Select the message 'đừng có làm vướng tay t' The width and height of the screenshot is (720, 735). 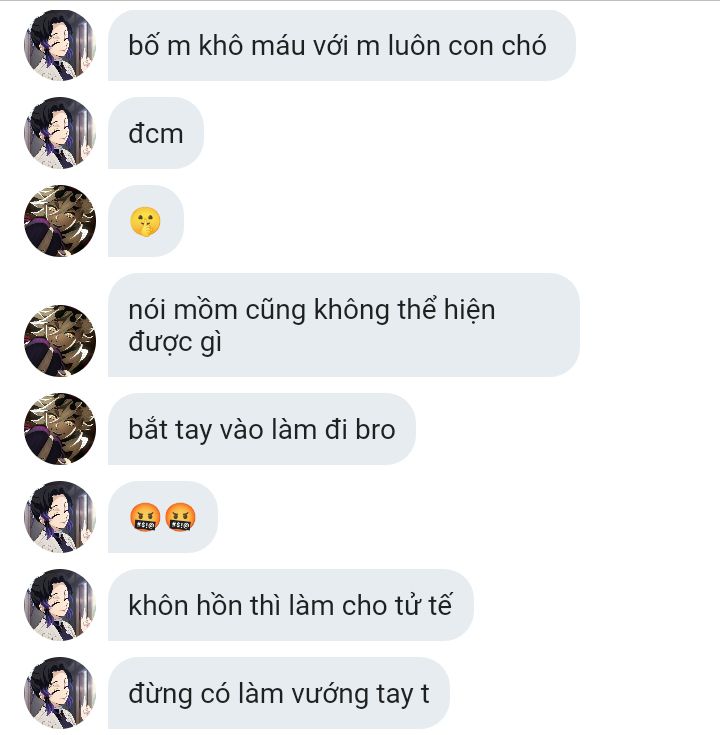point(279,693)
